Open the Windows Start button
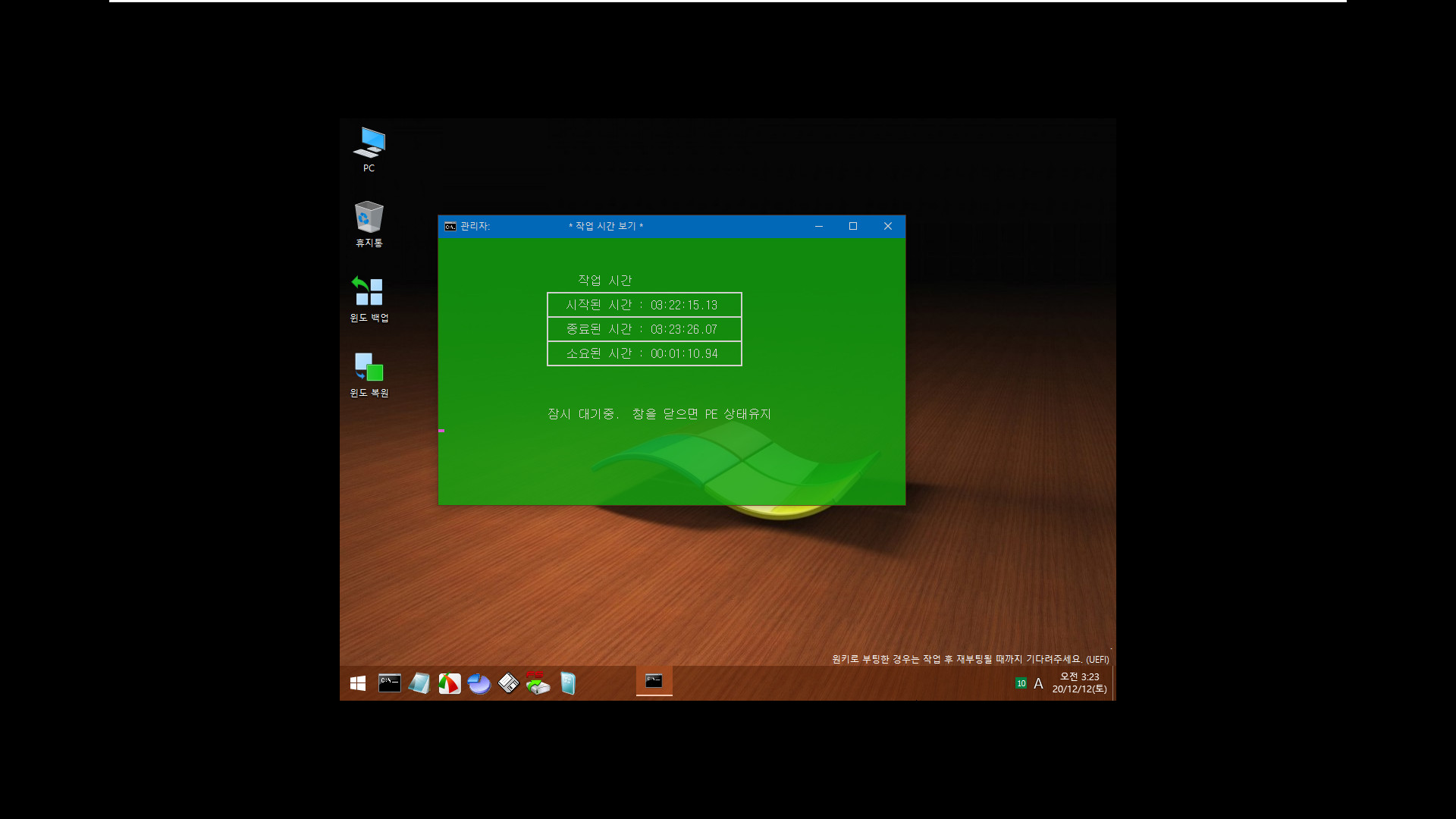 [358, 683]
